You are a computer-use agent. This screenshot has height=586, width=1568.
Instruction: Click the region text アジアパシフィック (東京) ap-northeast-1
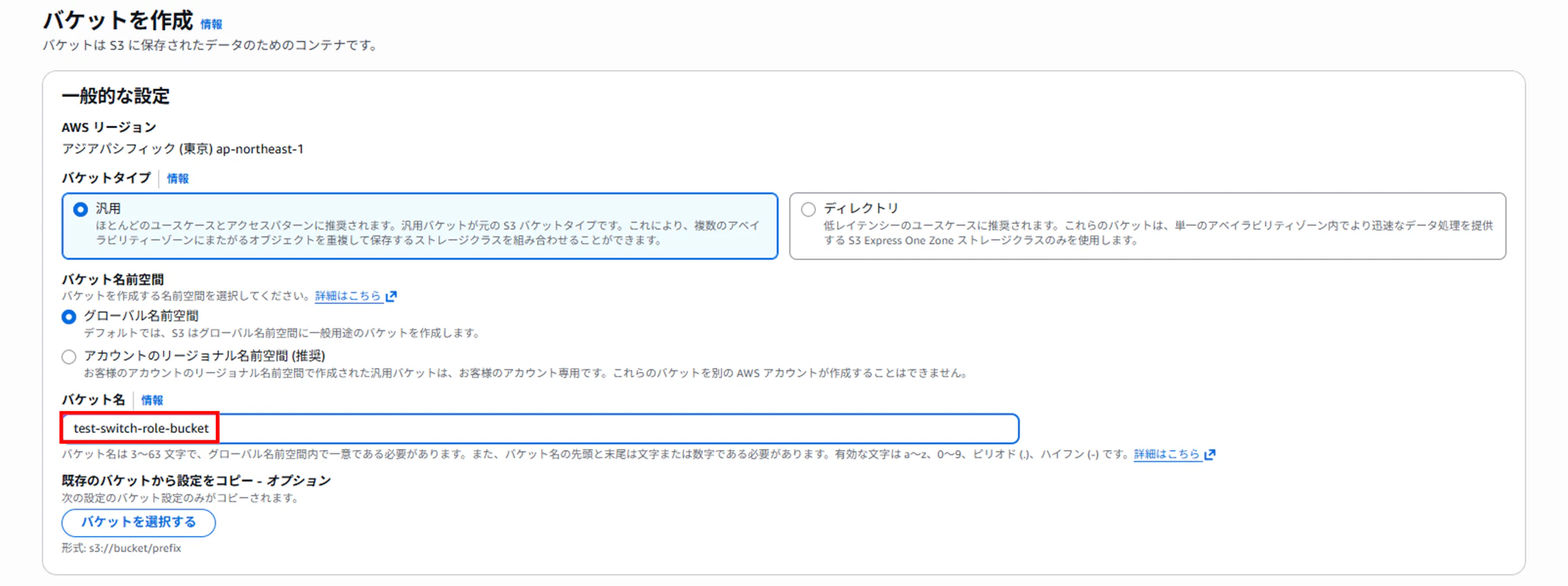click(183, 149)
